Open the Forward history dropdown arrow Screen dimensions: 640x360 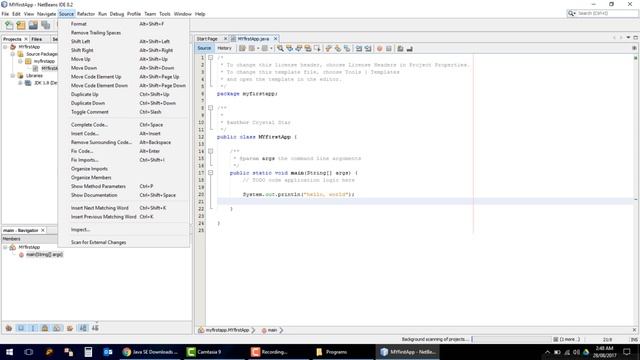pyautogui.click(x=271, y=49)
